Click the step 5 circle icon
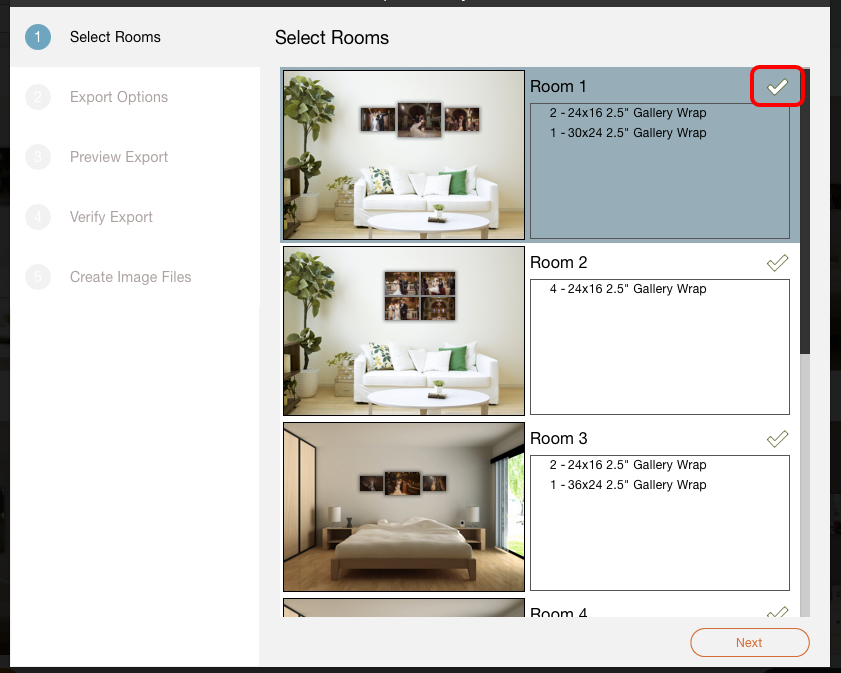This screenshot has width=841, height=673. [38, 277]
